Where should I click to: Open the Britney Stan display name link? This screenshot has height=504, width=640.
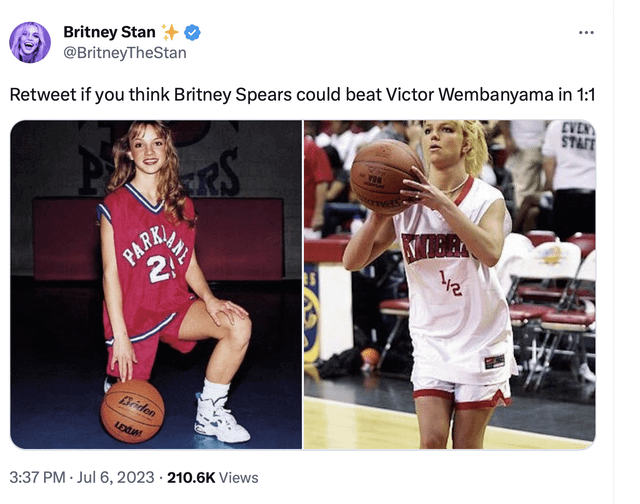(109, 33)
